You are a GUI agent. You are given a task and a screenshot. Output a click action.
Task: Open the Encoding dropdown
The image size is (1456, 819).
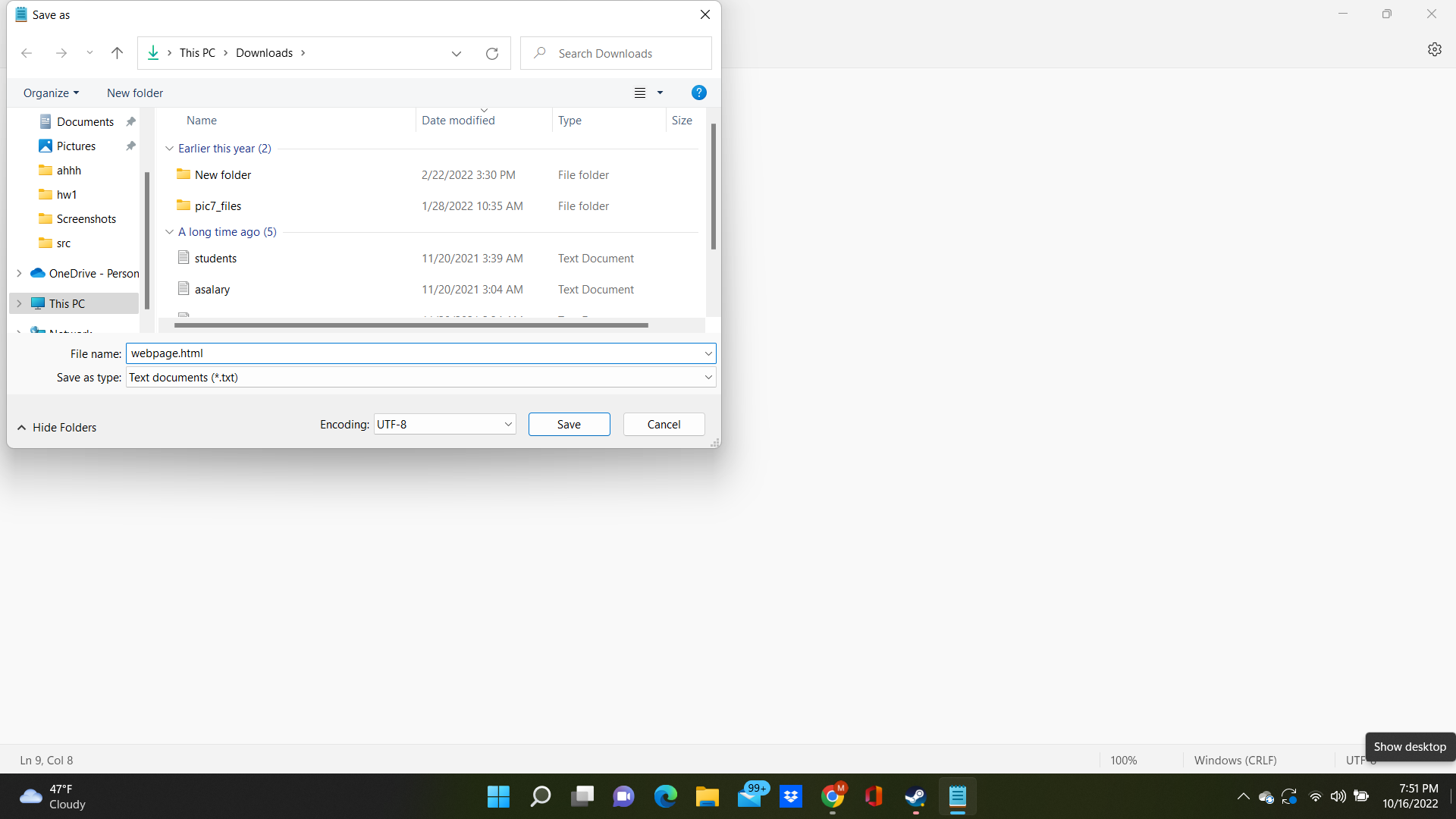[507, 424]
